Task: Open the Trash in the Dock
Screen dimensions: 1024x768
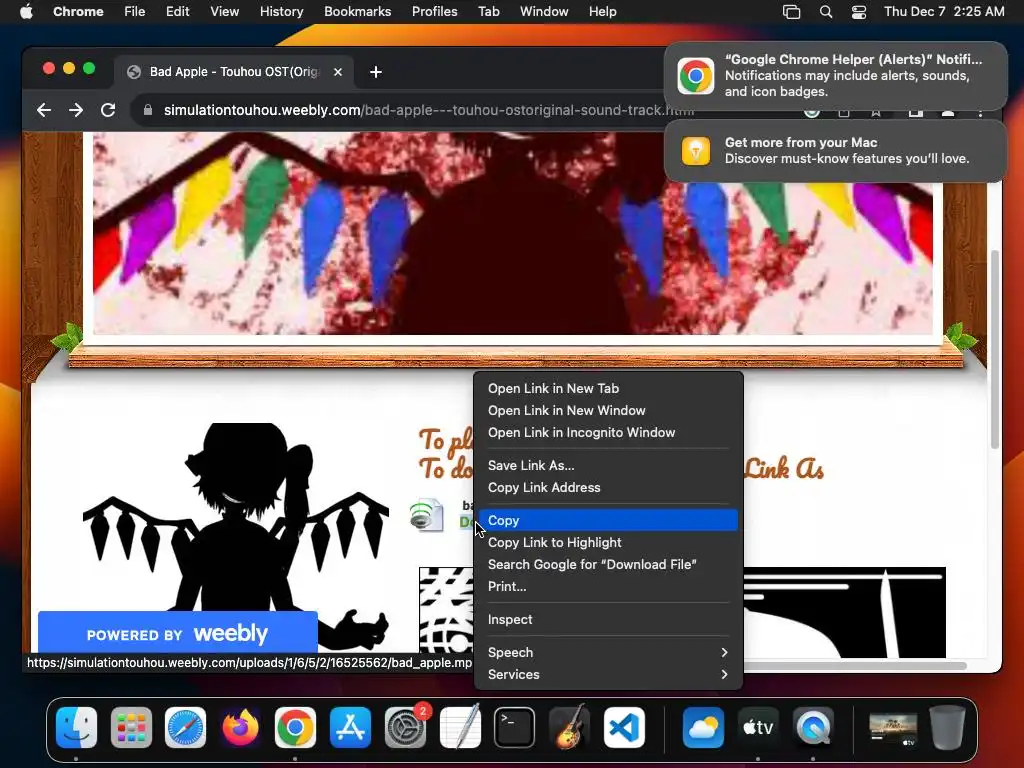Action: point(948,728)
